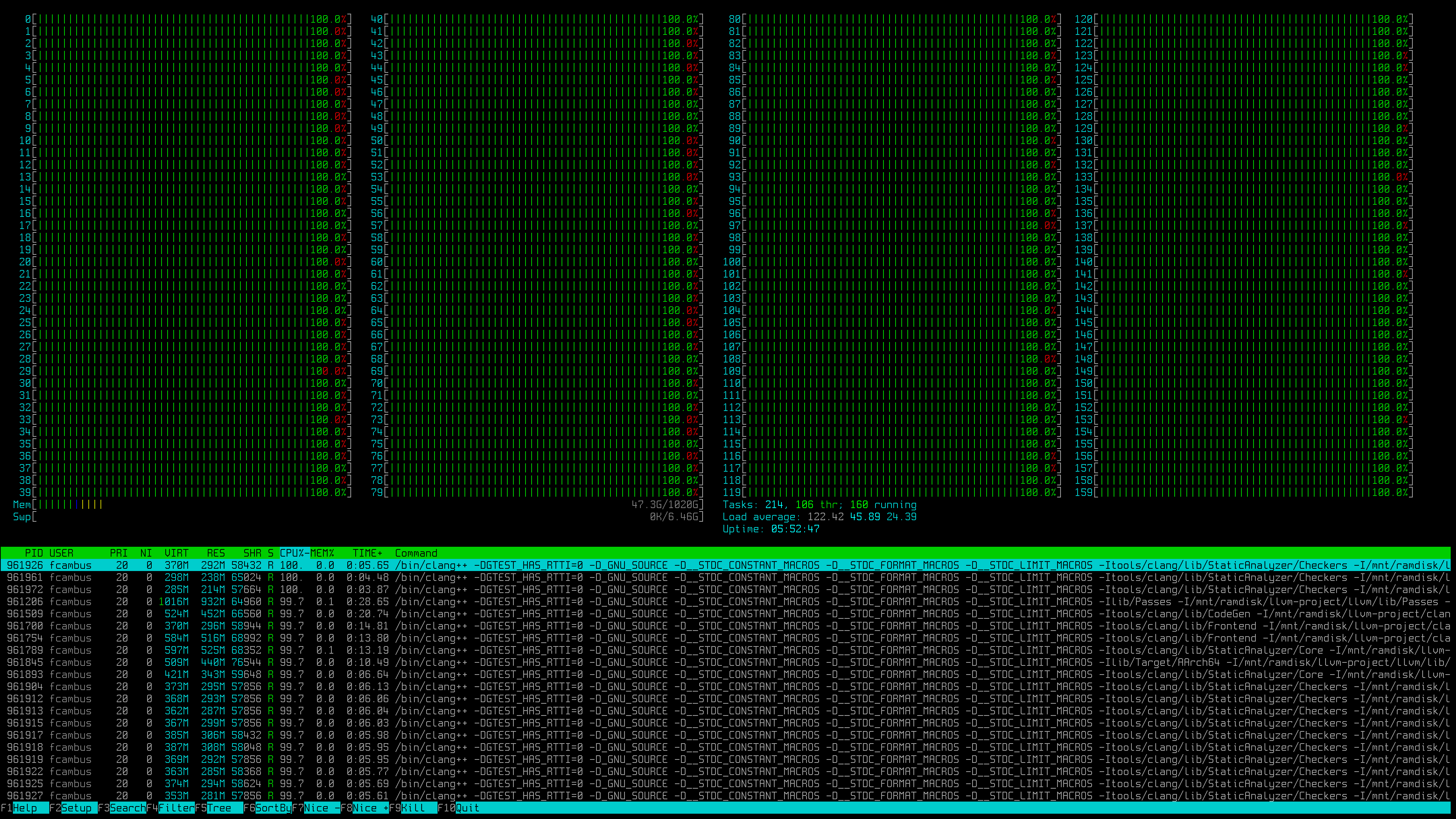The image size is (1456, 819).
Task: Click the Load average line
Action: click(819, 516)
